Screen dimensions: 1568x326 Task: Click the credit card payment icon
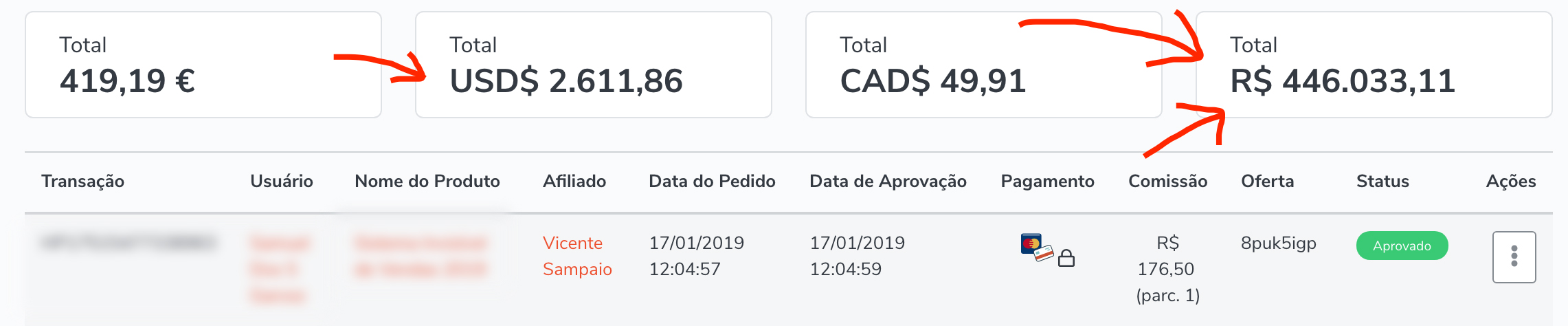tap(1036, 248)
